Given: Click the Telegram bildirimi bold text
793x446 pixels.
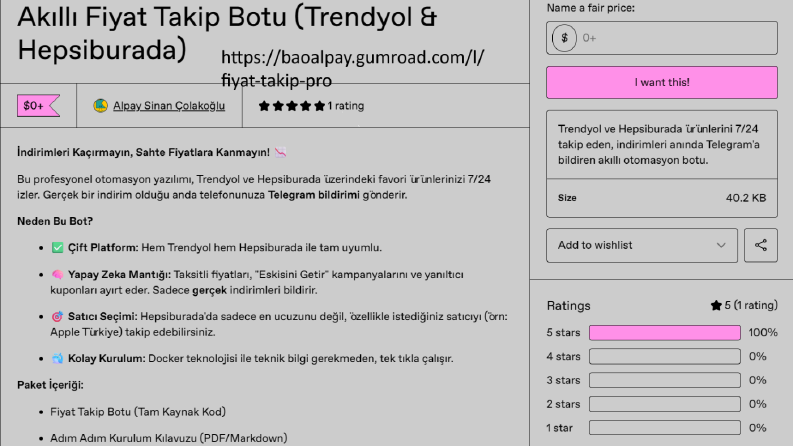Looking at the screenshot, I should [314, 195].
